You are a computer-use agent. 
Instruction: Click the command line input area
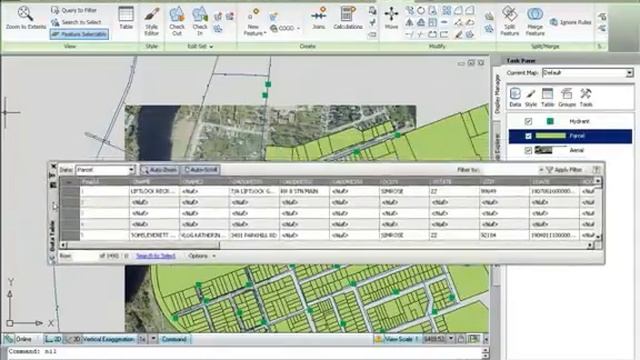coord(244,352)
